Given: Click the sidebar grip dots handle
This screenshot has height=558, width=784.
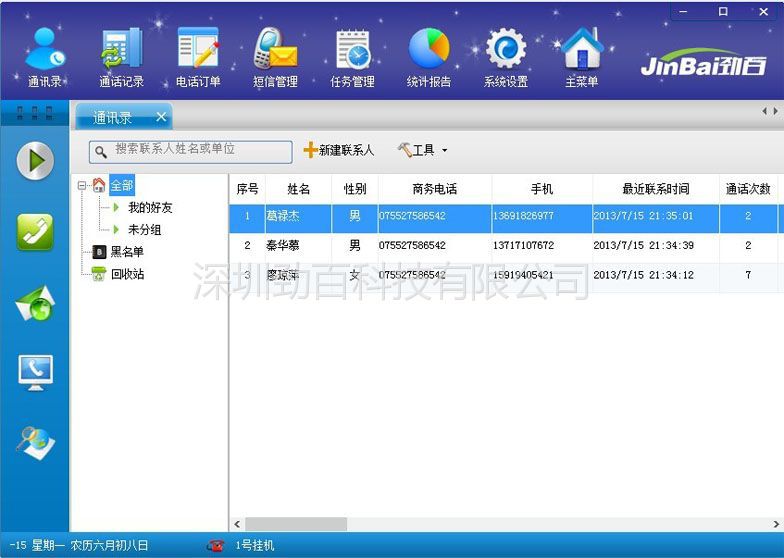Looking at the screenshot, I should pos(34,113).
